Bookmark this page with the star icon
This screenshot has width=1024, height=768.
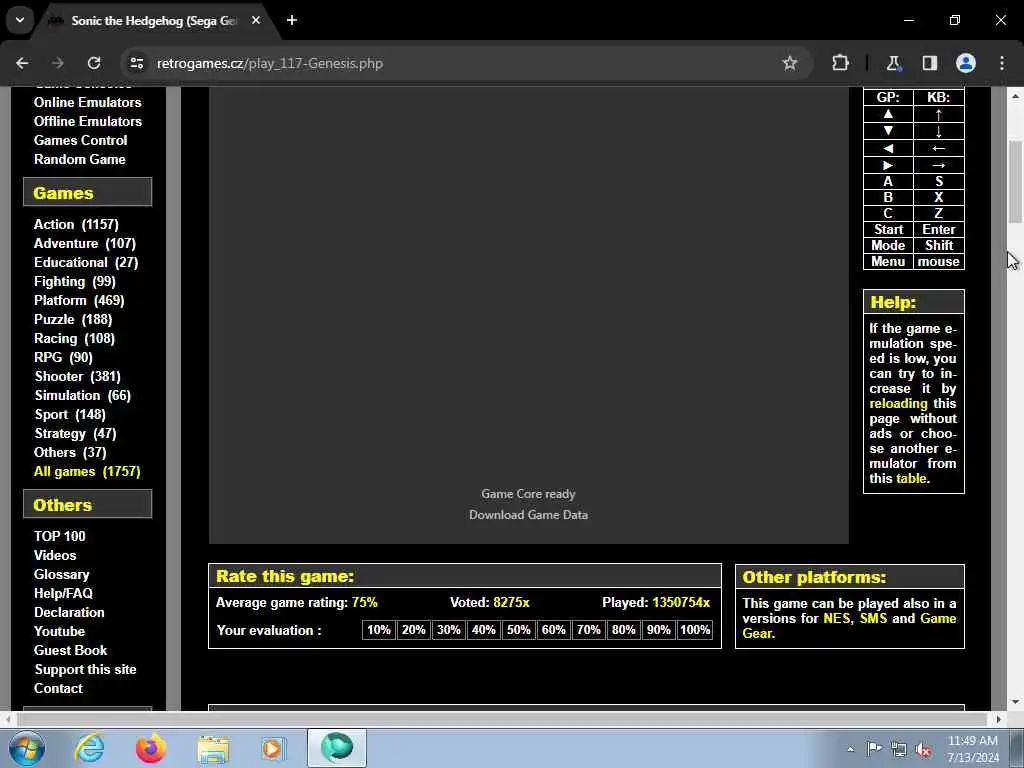[x=790, y=63]
